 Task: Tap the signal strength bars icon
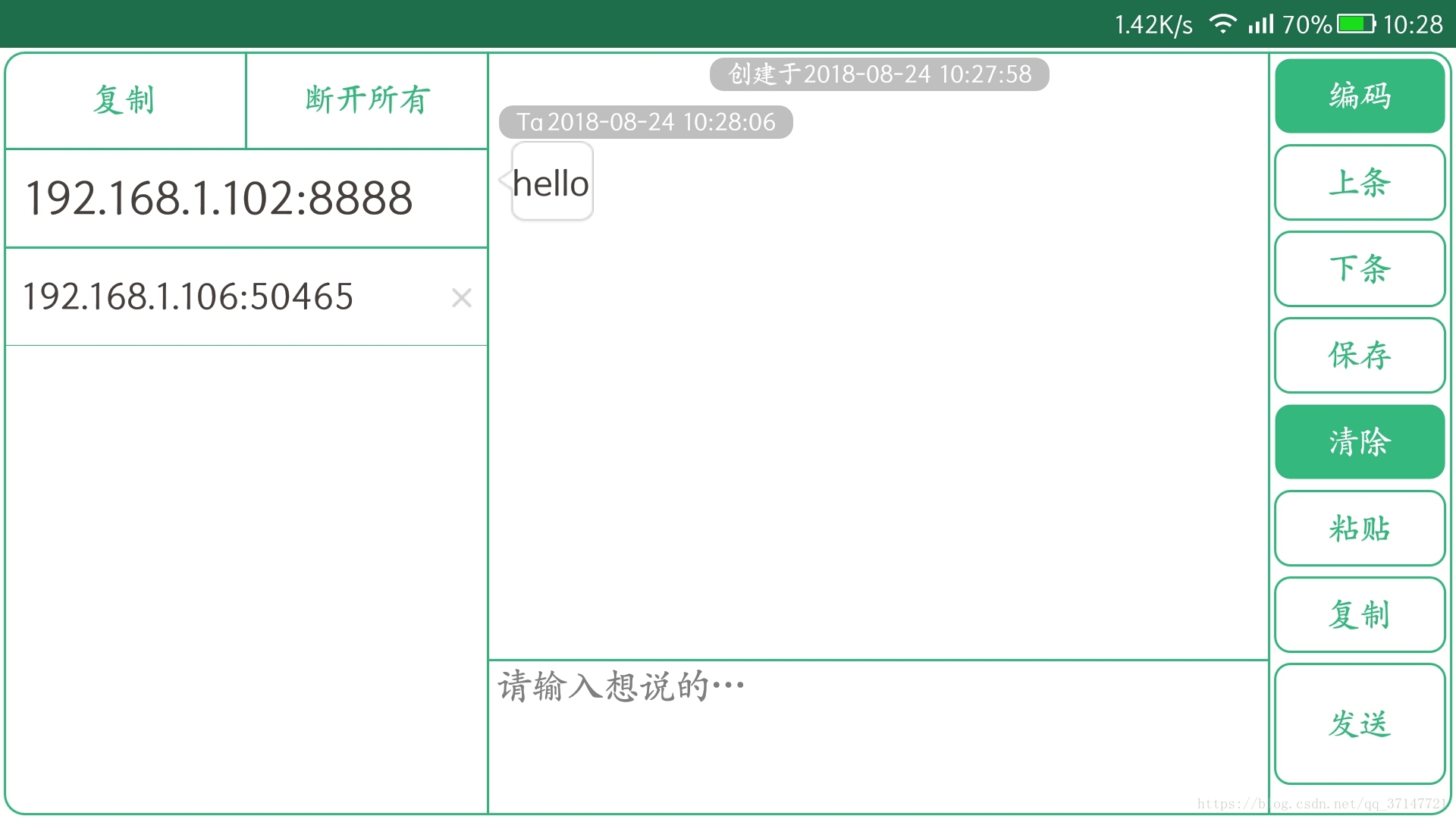coord(1261,24)
